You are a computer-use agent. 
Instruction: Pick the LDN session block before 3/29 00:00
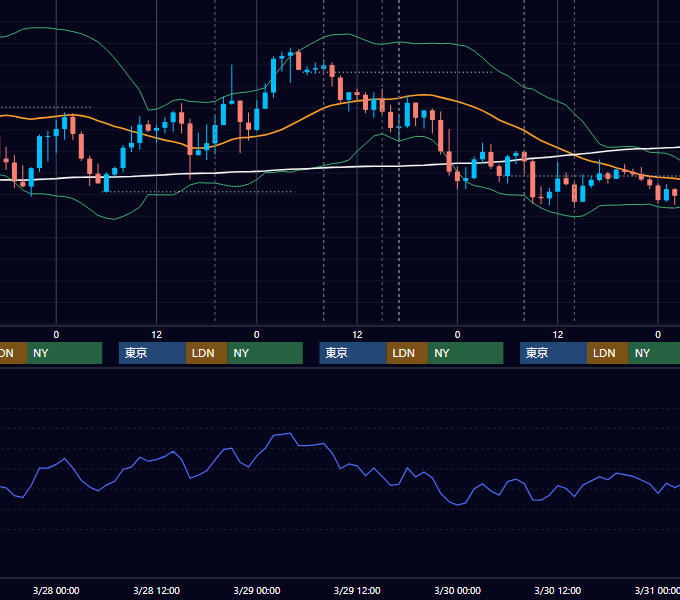point(206,353)
